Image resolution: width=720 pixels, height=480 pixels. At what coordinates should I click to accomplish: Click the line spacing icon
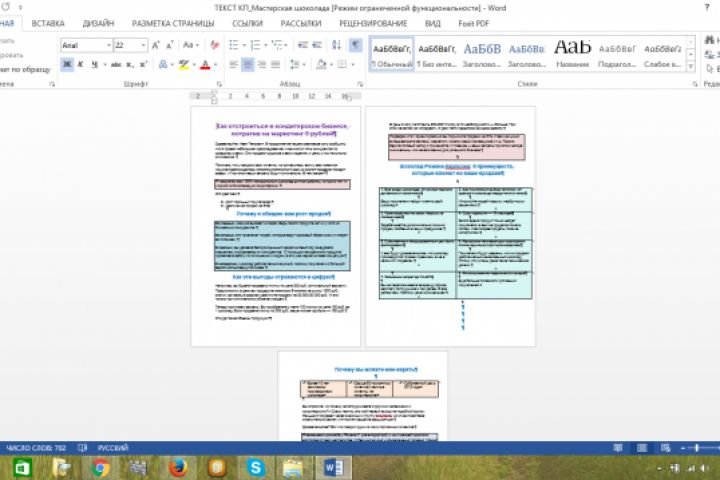click(295, 64)
